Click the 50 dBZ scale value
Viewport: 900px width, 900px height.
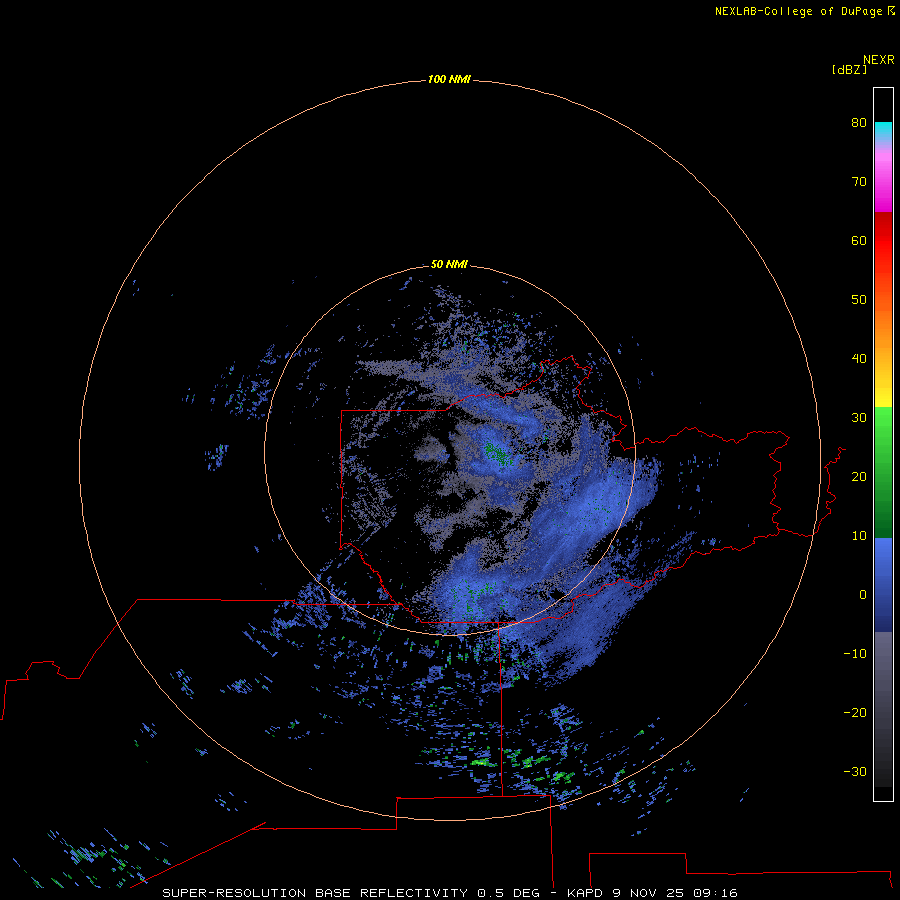(859, 300)
